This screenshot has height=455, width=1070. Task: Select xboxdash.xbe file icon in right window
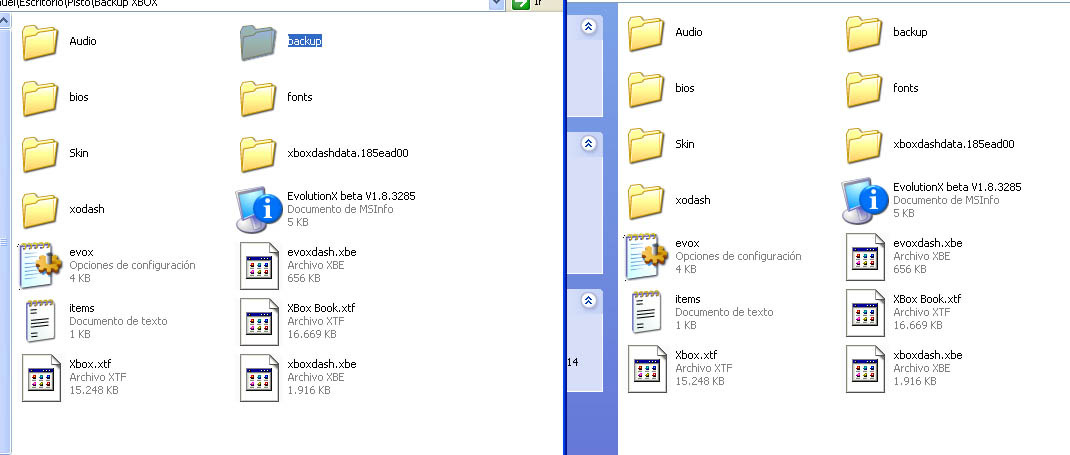pos(865,368)
